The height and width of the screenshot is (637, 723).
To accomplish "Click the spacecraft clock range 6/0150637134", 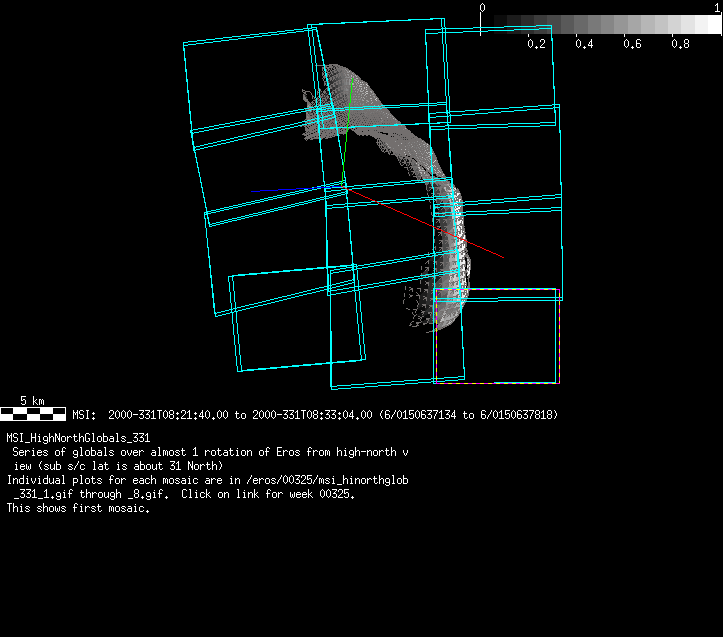I will click(422, 414).
